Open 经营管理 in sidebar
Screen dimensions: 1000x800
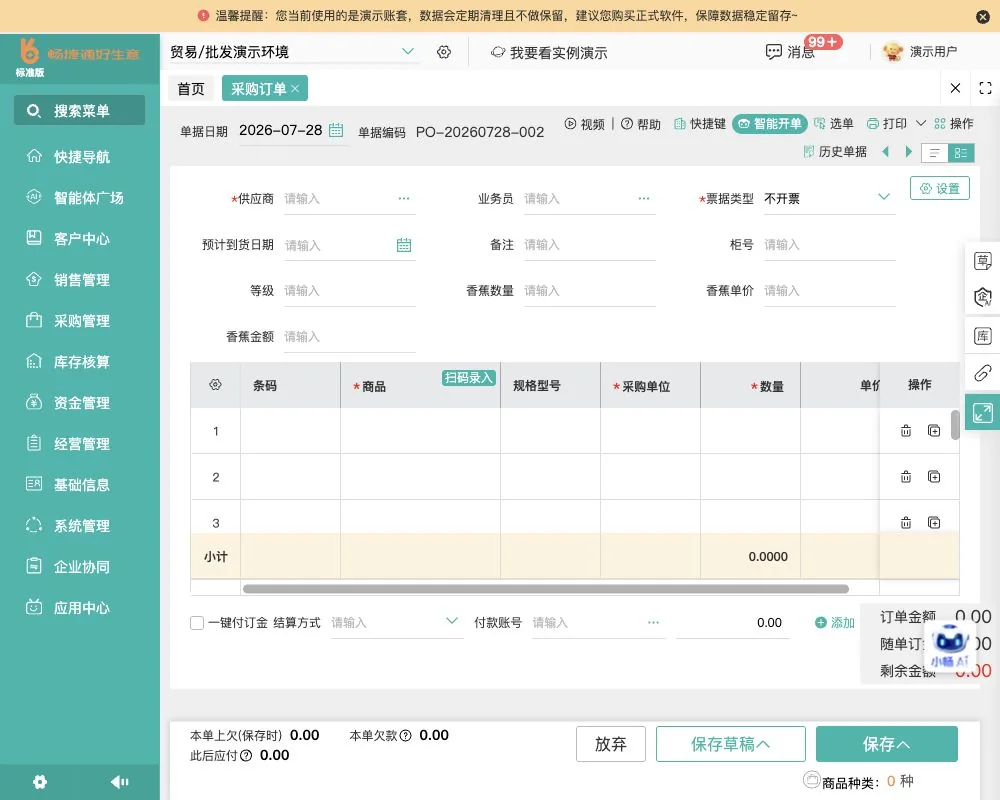80,443
